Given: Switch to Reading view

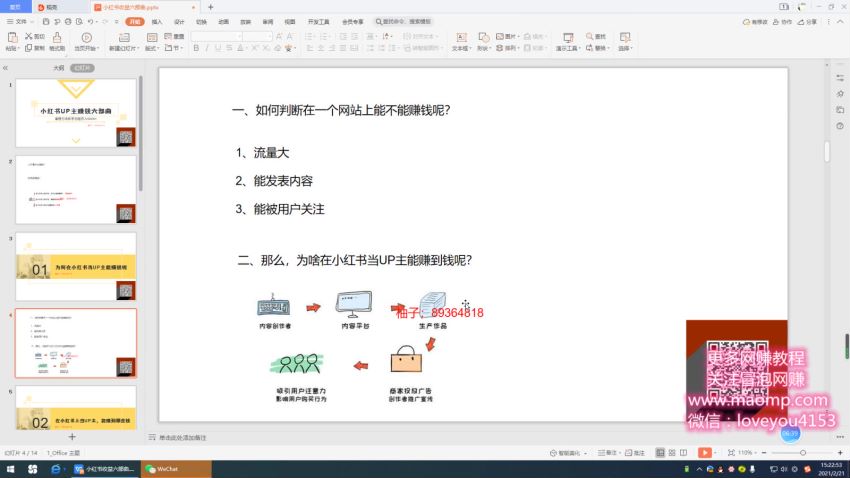Looking at the screenshot, I should (x=683, y=453).
